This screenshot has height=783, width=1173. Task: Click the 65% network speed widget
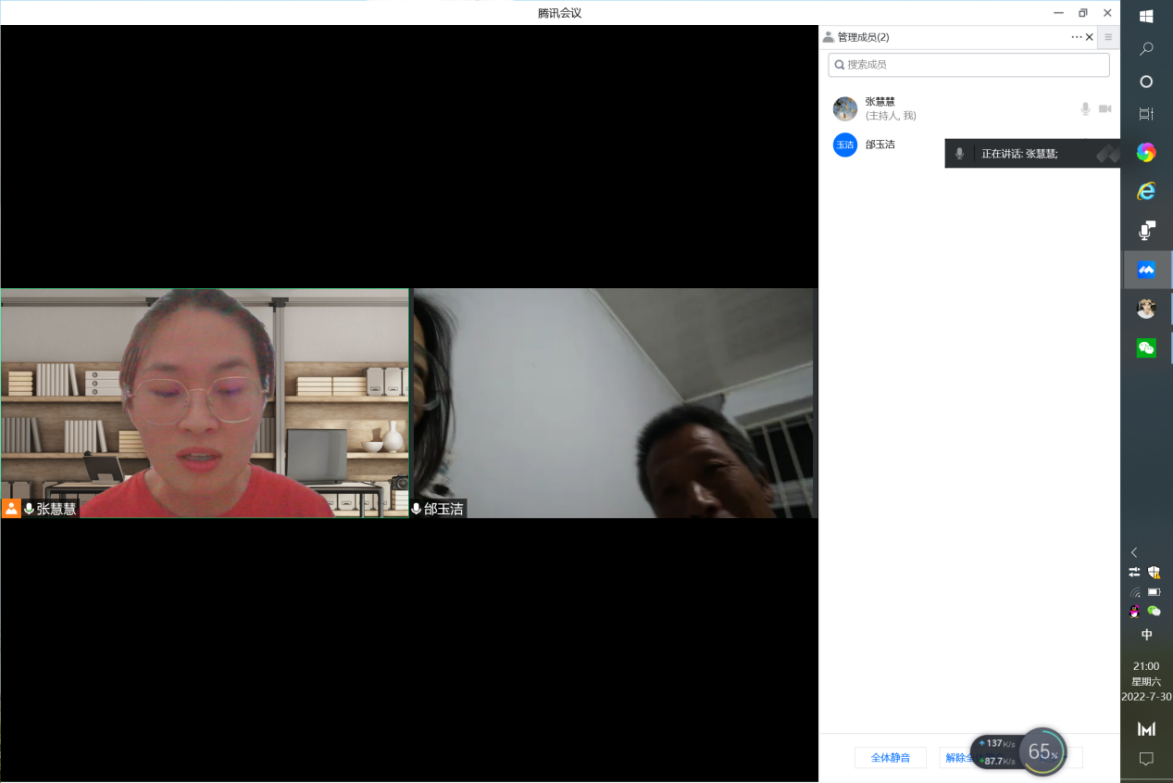1043,752
